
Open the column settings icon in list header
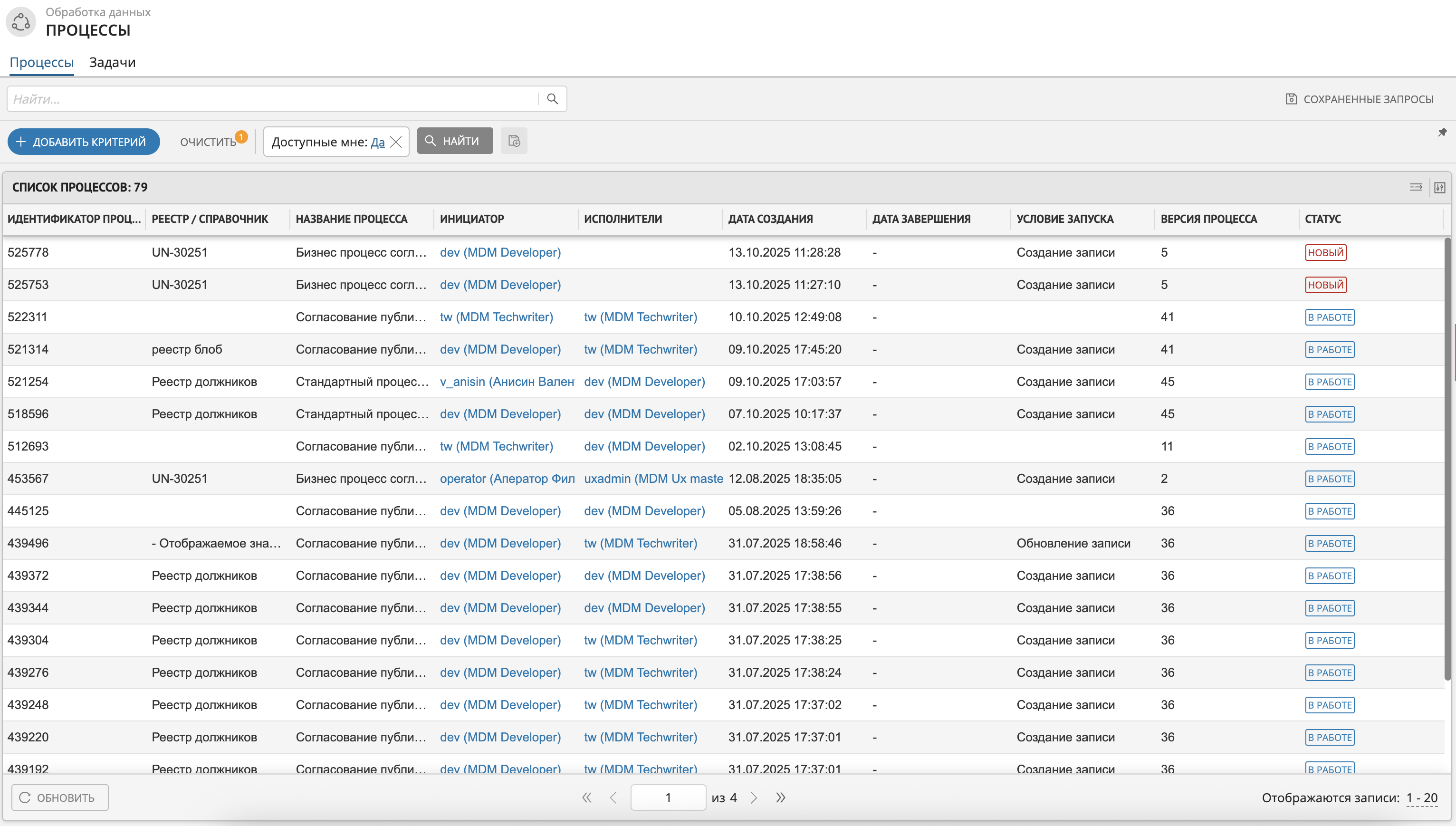coord(1439,187)
